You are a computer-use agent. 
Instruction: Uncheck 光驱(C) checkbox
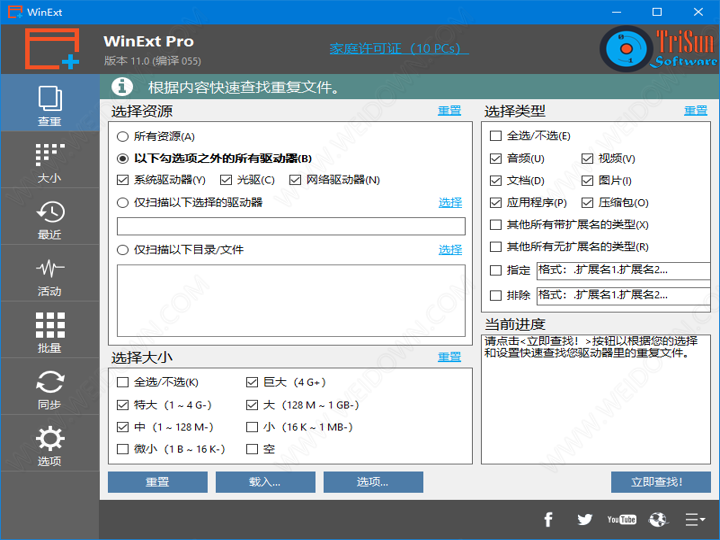[x=225, y=180]
